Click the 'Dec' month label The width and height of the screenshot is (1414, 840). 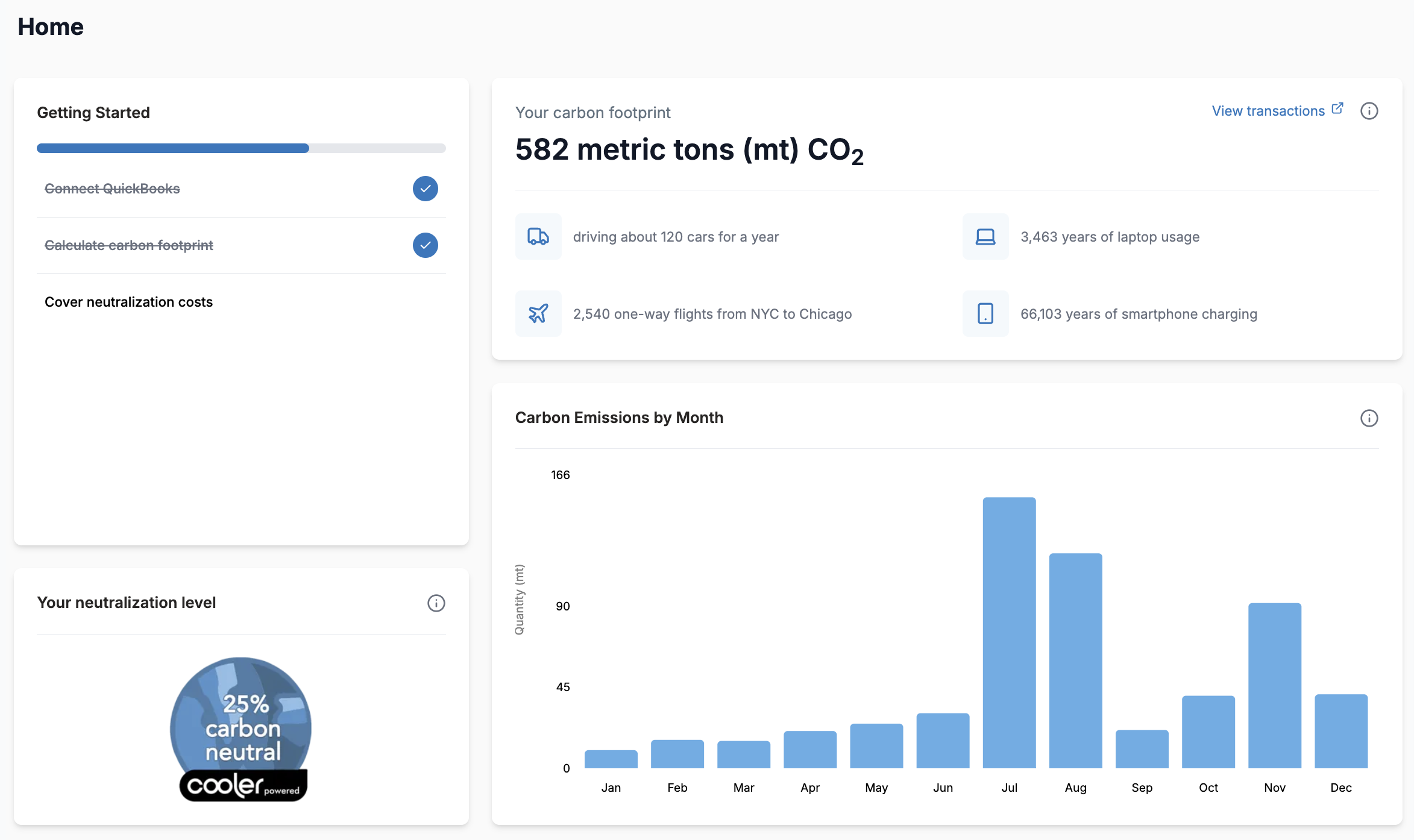[x=1340, y=788]
